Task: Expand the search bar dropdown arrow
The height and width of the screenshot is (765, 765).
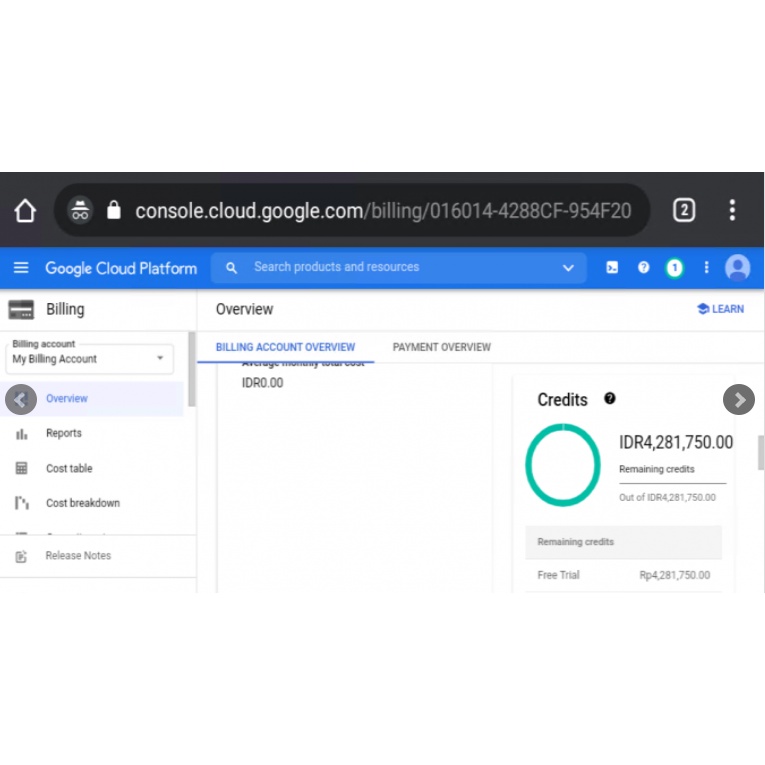Action: pos(568,267)
